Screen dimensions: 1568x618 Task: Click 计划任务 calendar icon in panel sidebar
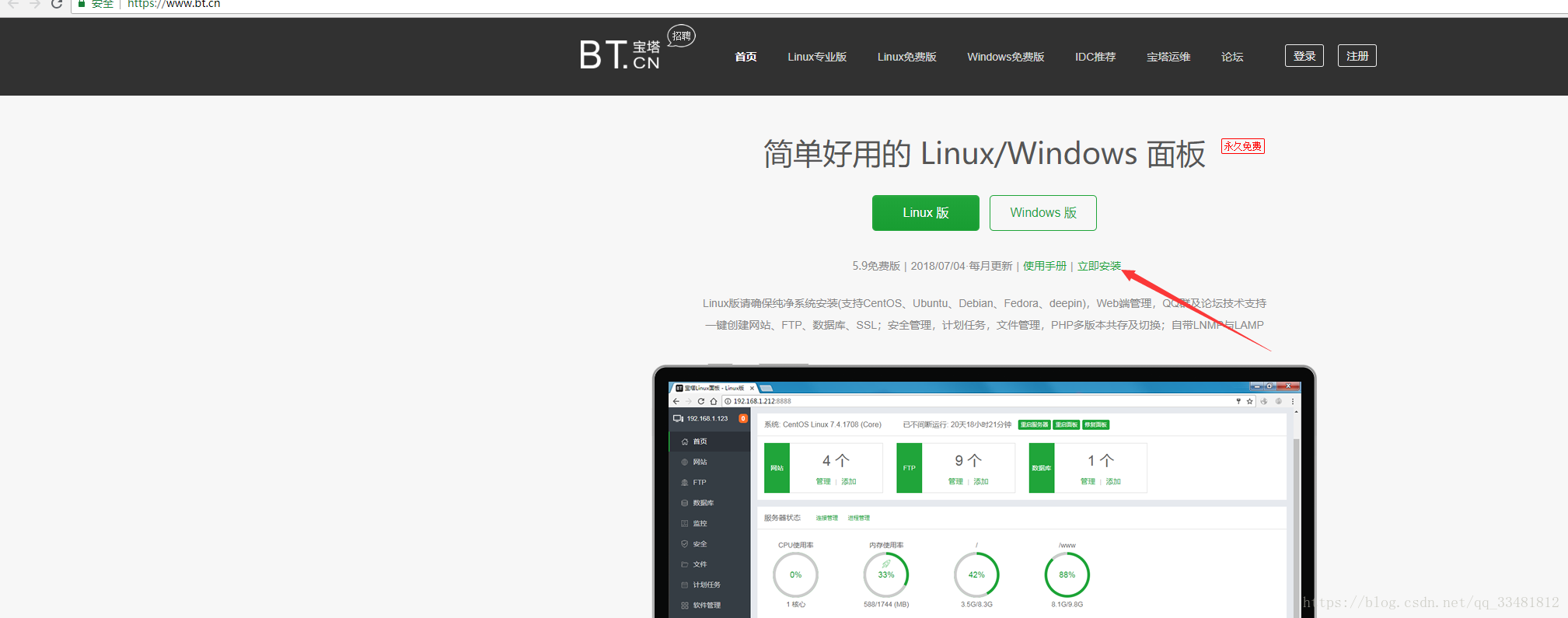point(685,585)
